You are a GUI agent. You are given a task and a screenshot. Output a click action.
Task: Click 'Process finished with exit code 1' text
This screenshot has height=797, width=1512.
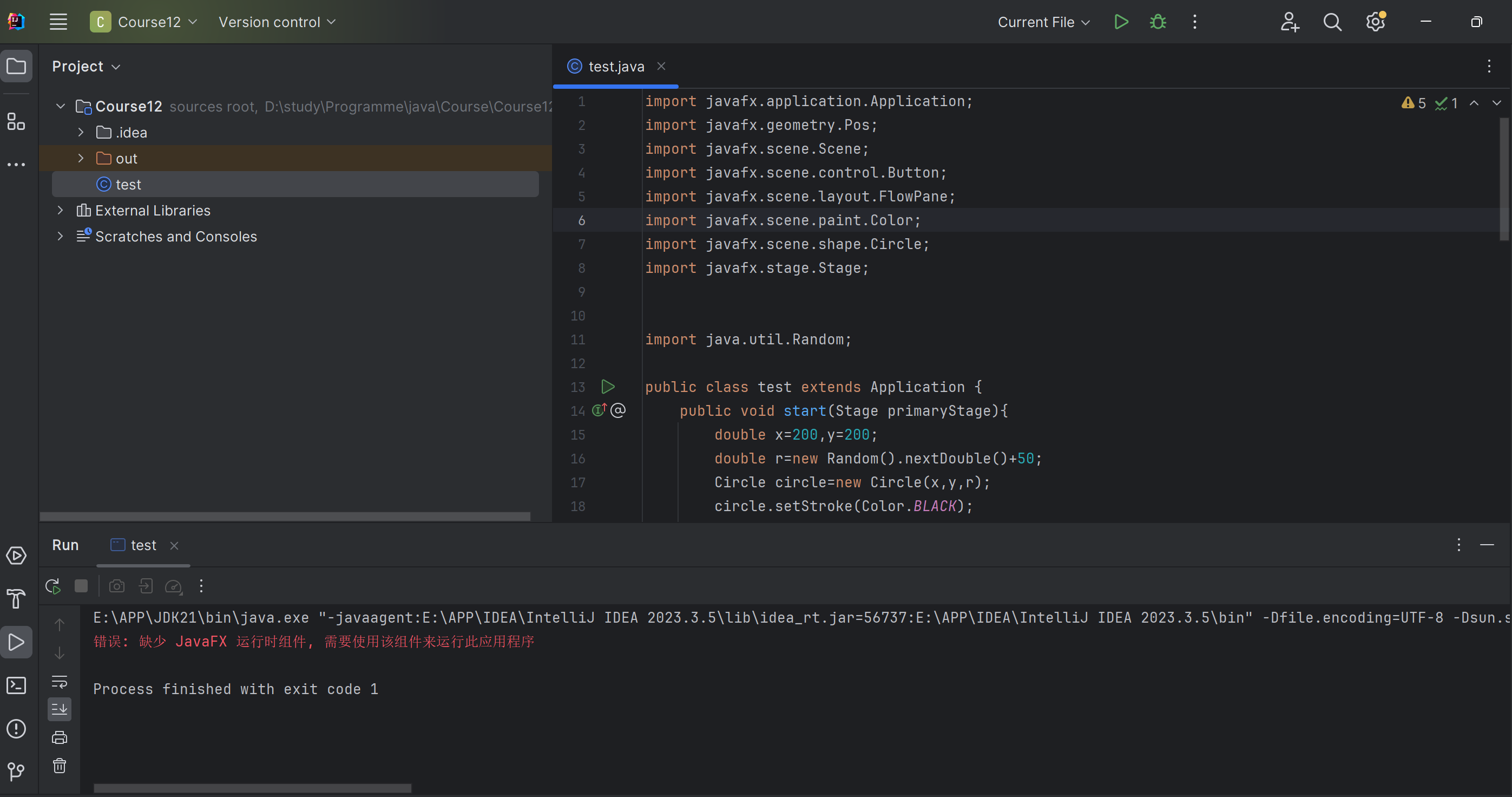pyautogui.click(x=235, y=689)
